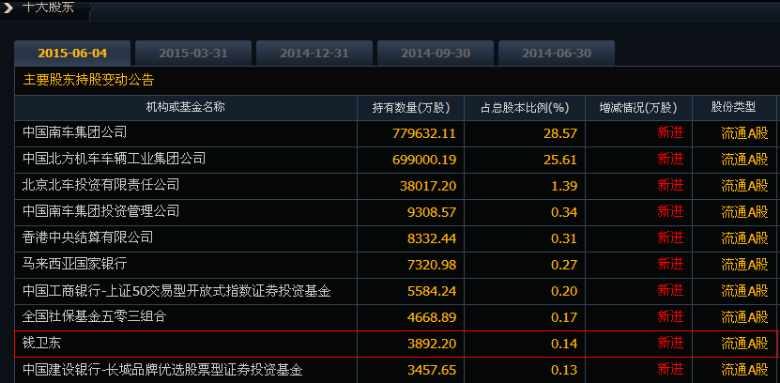Click 流通A股 in the 香港中央结算有限公司 row
Image resolution: width=780 pixels, height=383 pixels.
pos(745,238)
